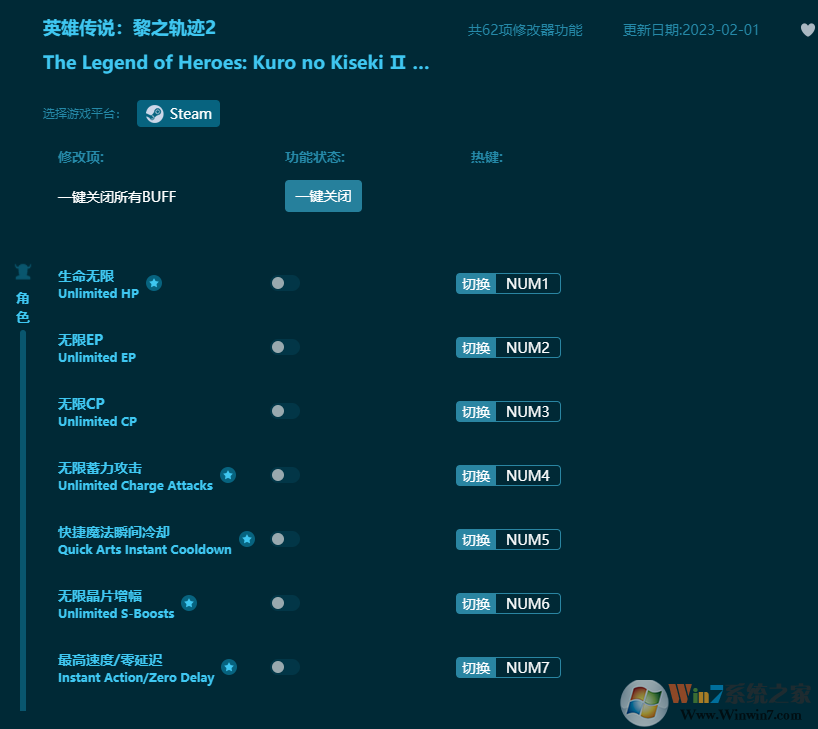This screenshot has width=818, height=729.
Task: Click star badge next to Unlimited HP
Action: pyautogui.click(x=153, y=283)
